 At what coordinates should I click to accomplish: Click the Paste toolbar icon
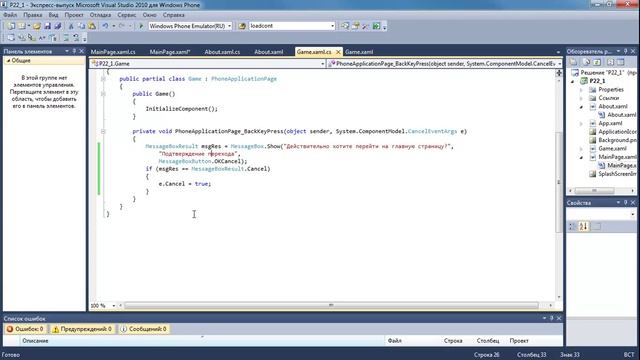click(x=92, y=26)
